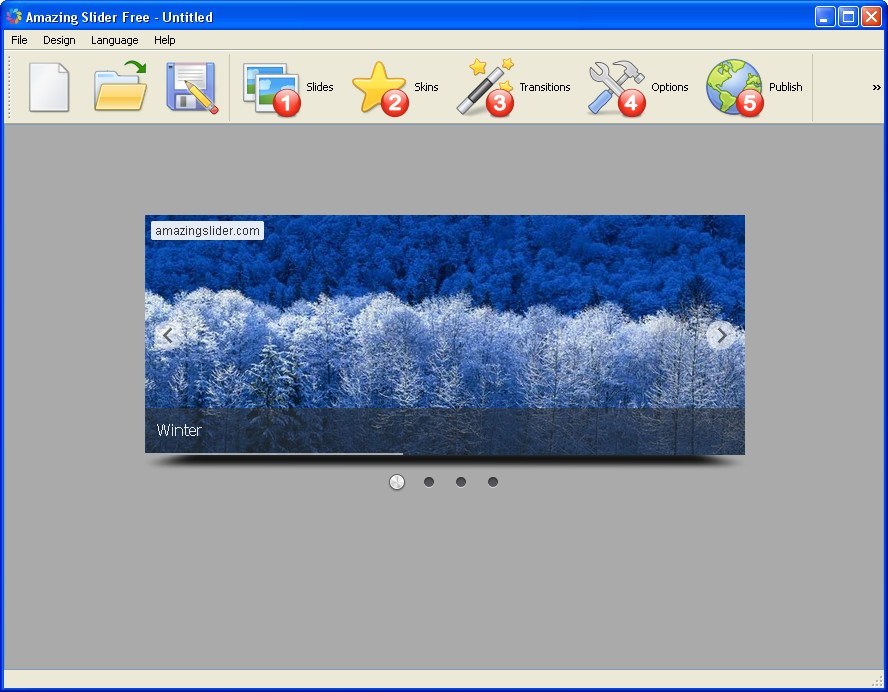Select the first navigation dot

396,481
